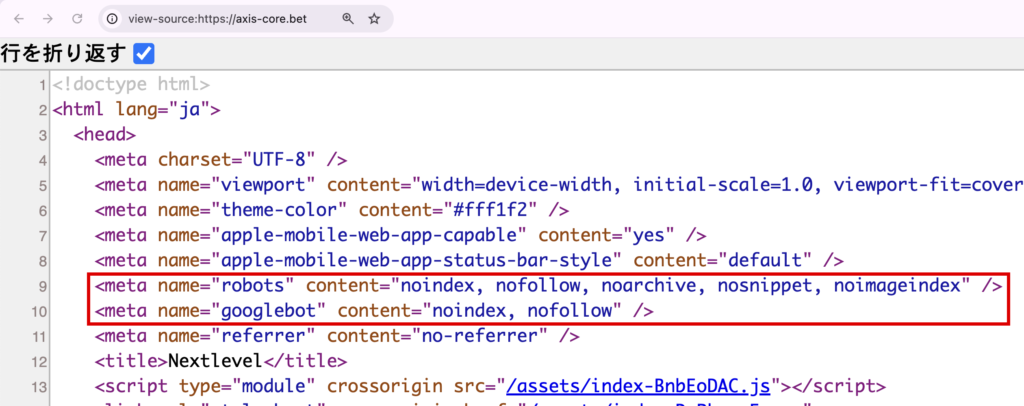
Task: Open site information icon in address bar
Action: pos(112,19)
